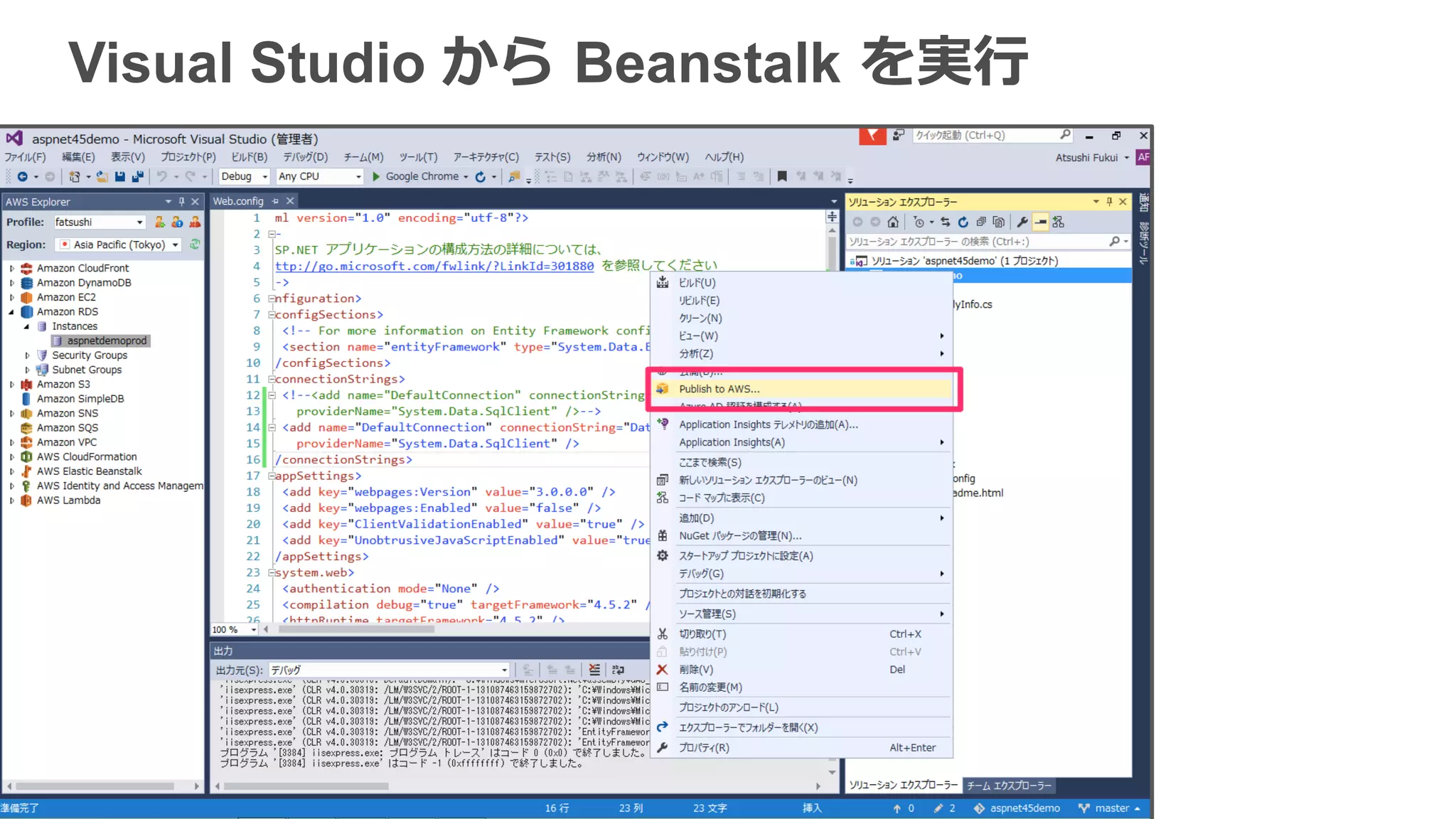Select Publish to AWS... in the context menu
This screenshot has width=1456, height=819.
pos(719,389)
